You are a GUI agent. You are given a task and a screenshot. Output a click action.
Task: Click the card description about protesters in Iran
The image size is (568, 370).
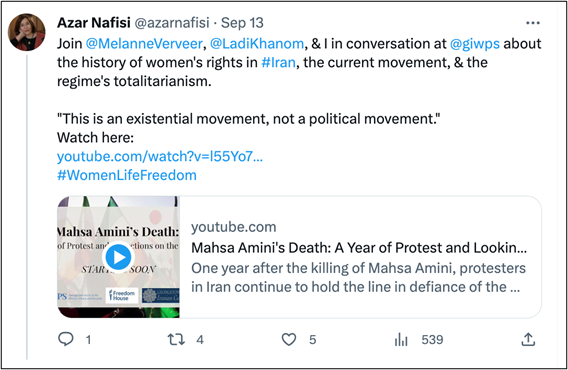[x=359, y=278]
